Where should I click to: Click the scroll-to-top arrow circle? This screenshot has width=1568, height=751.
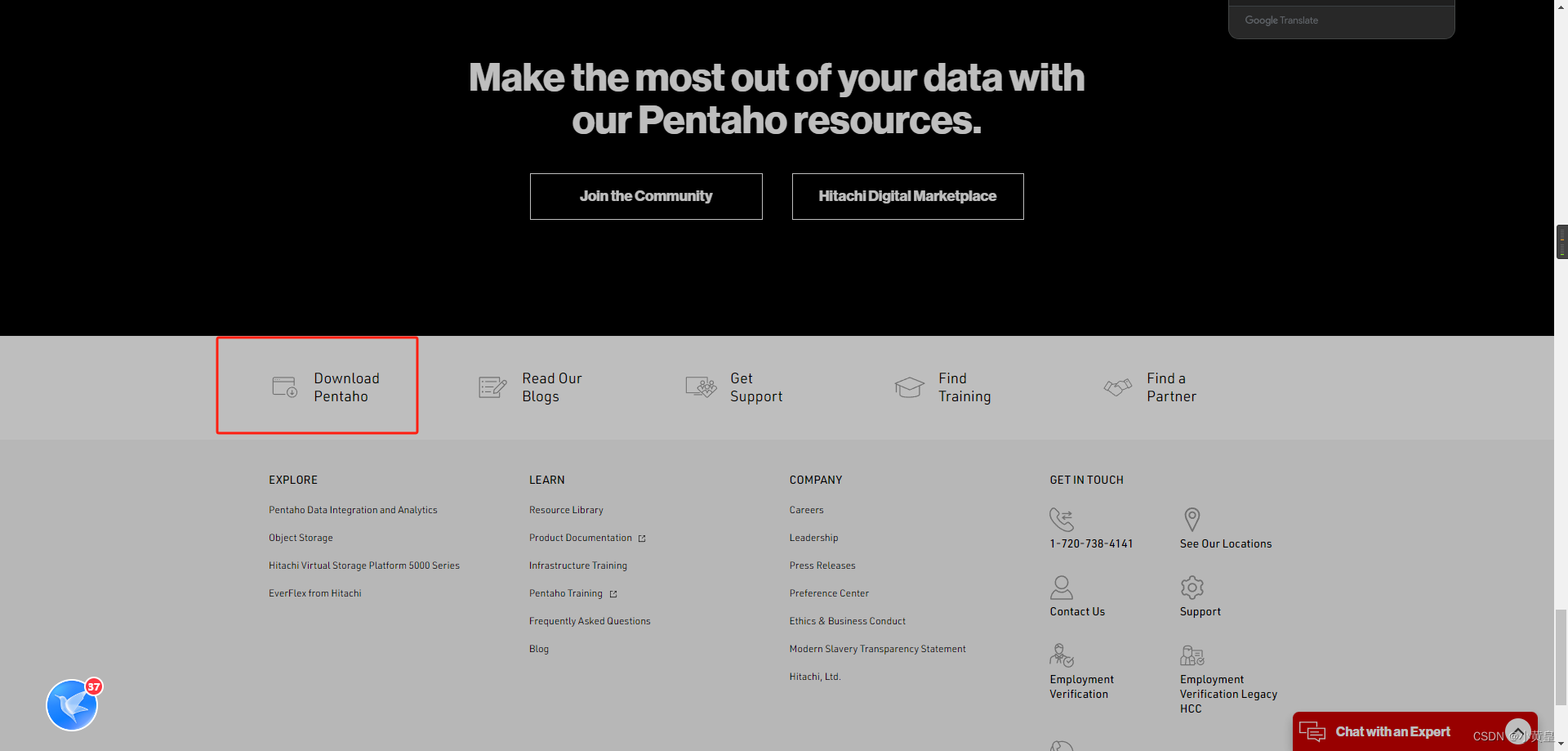(1518, 731)
